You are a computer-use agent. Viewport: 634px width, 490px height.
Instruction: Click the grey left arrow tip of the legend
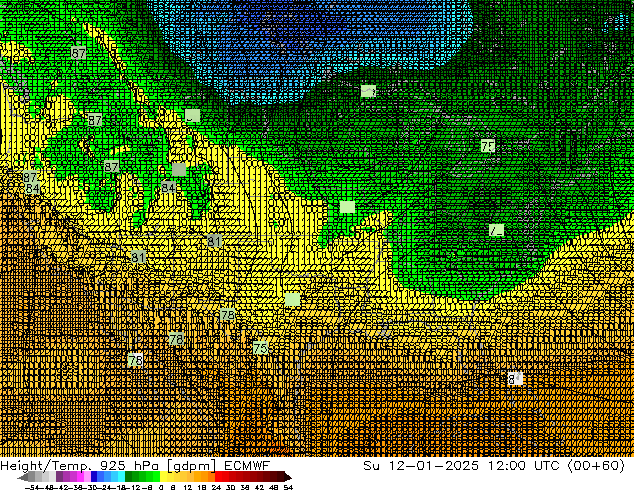click(x=22, y=477)
